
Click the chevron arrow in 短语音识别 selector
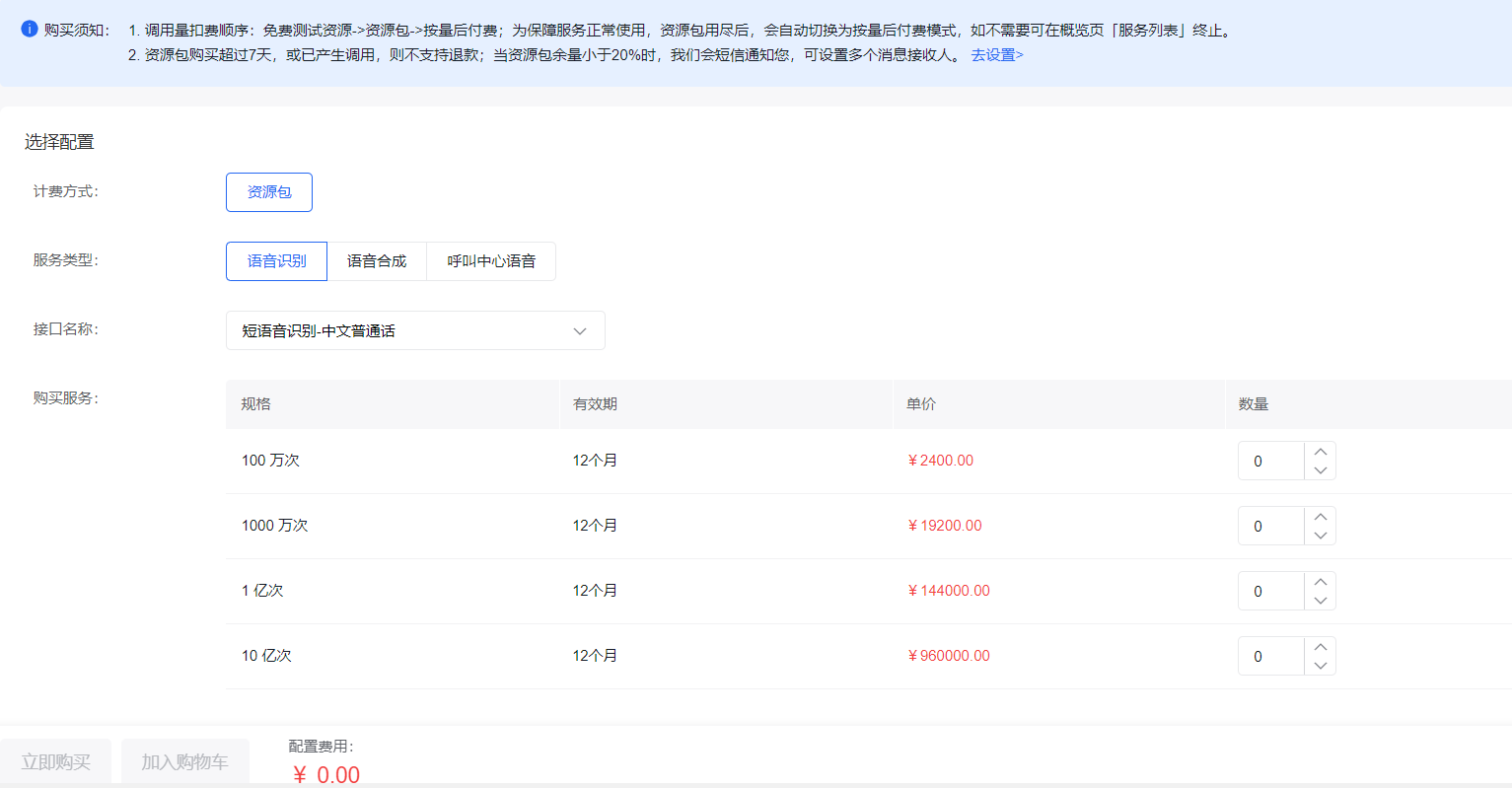(x=580, y=331)
